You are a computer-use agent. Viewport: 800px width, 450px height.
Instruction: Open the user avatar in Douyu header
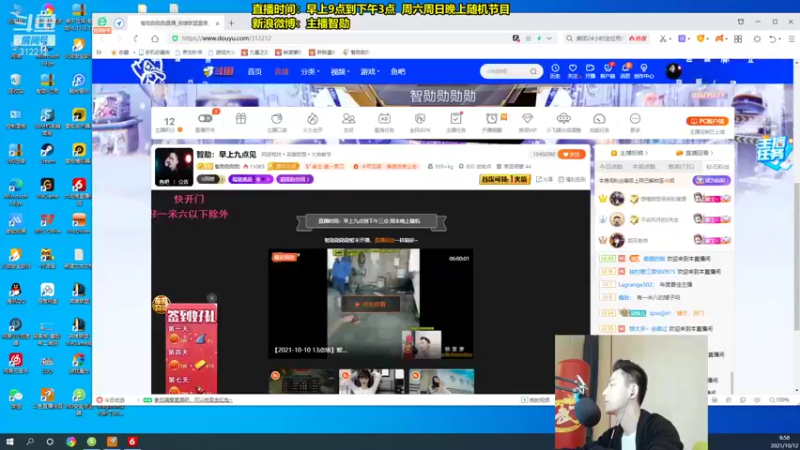click(x=673, y=71)
